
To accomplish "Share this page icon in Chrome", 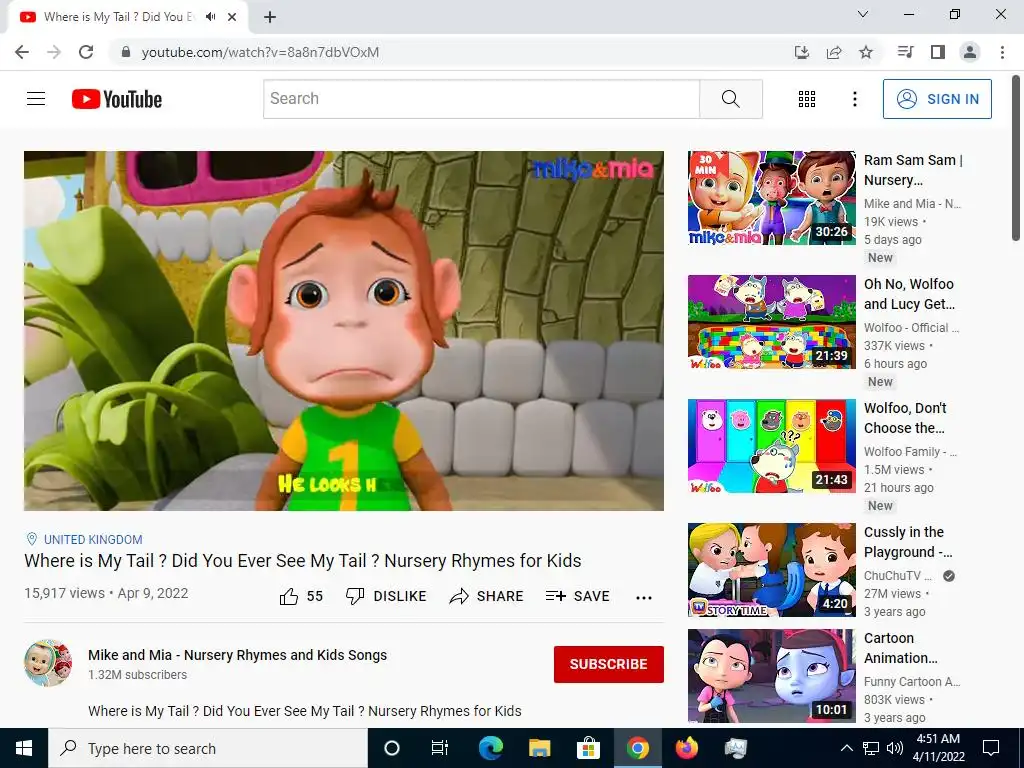I will click(x=834, y=52).
